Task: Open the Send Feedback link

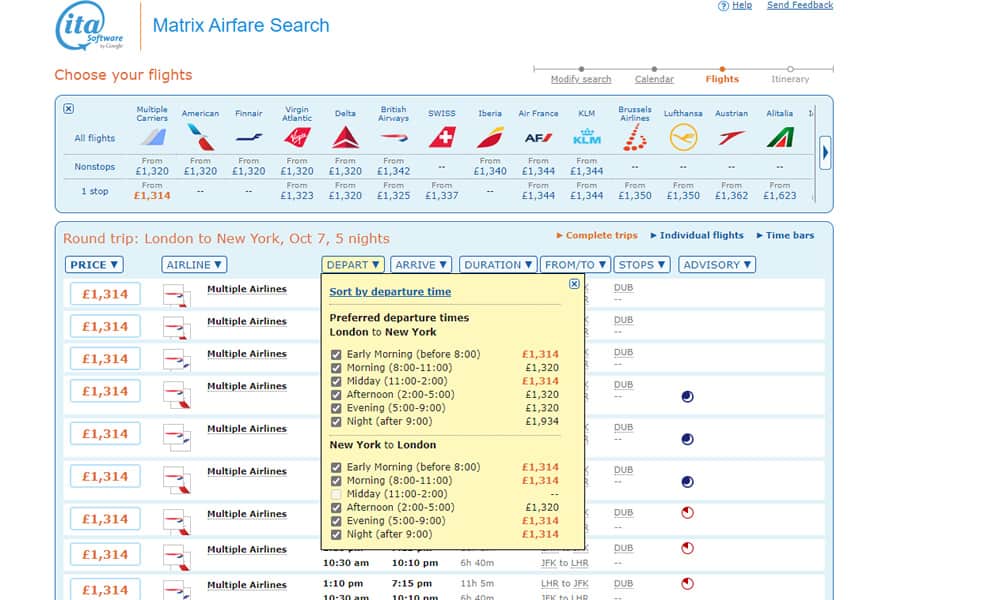Action: pos(800,5)
